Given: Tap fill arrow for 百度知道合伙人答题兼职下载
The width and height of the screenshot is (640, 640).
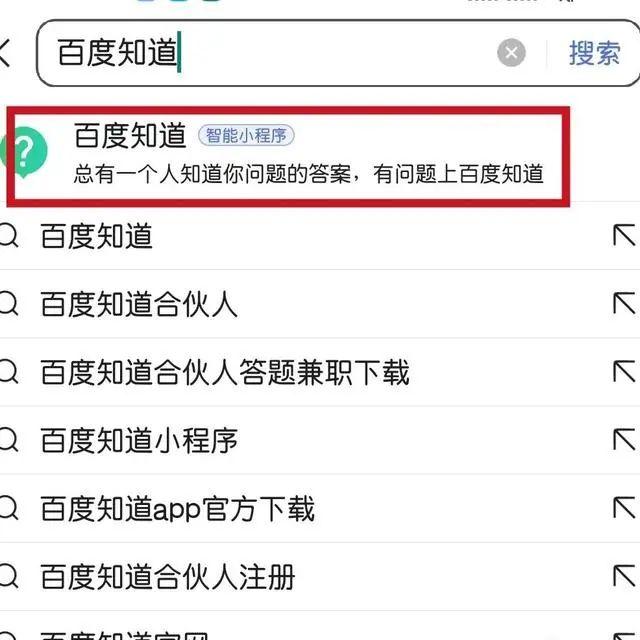Looking at the screenshot, I should tap(624, 372).
